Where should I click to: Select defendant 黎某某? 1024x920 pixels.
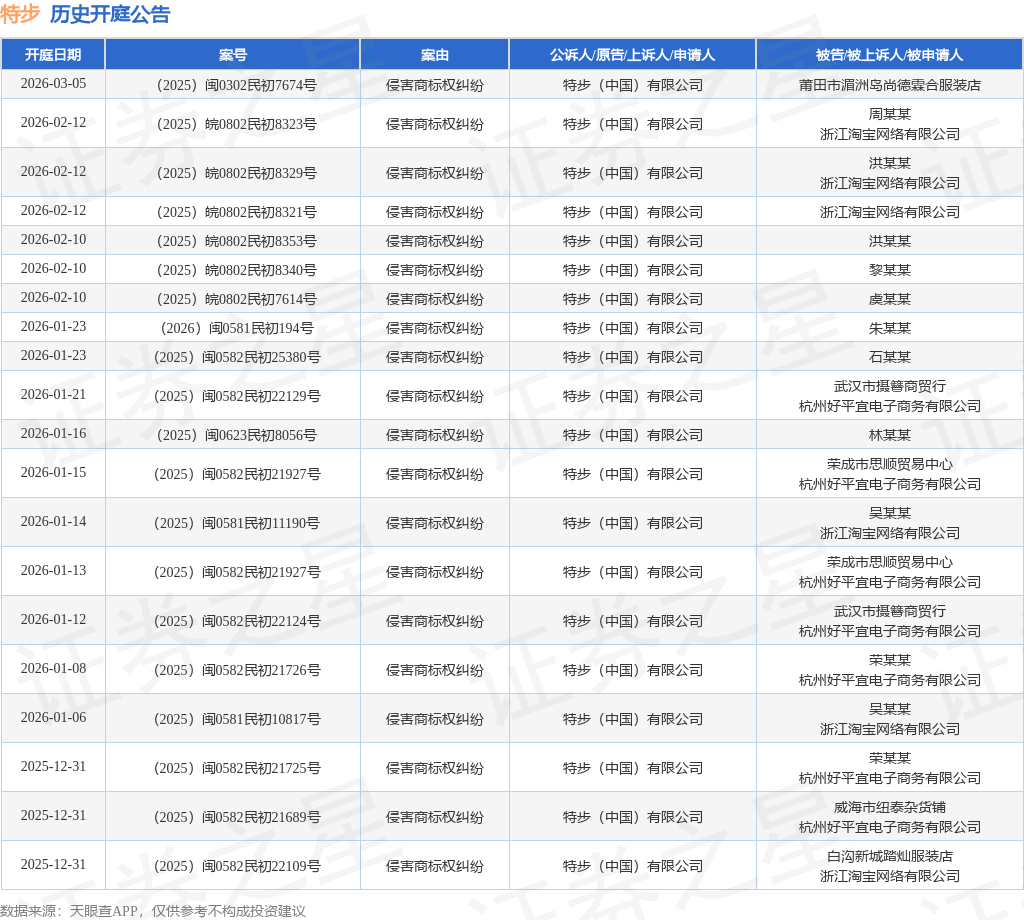click(889, 270)
